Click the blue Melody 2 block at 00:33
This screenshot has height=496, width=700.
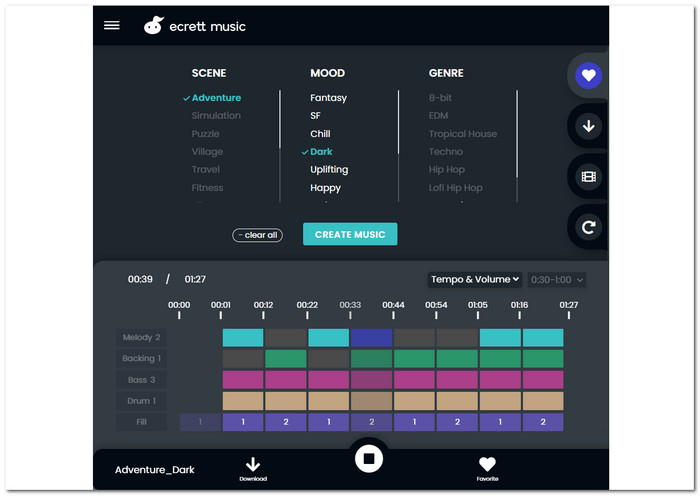tap(371, 338)
